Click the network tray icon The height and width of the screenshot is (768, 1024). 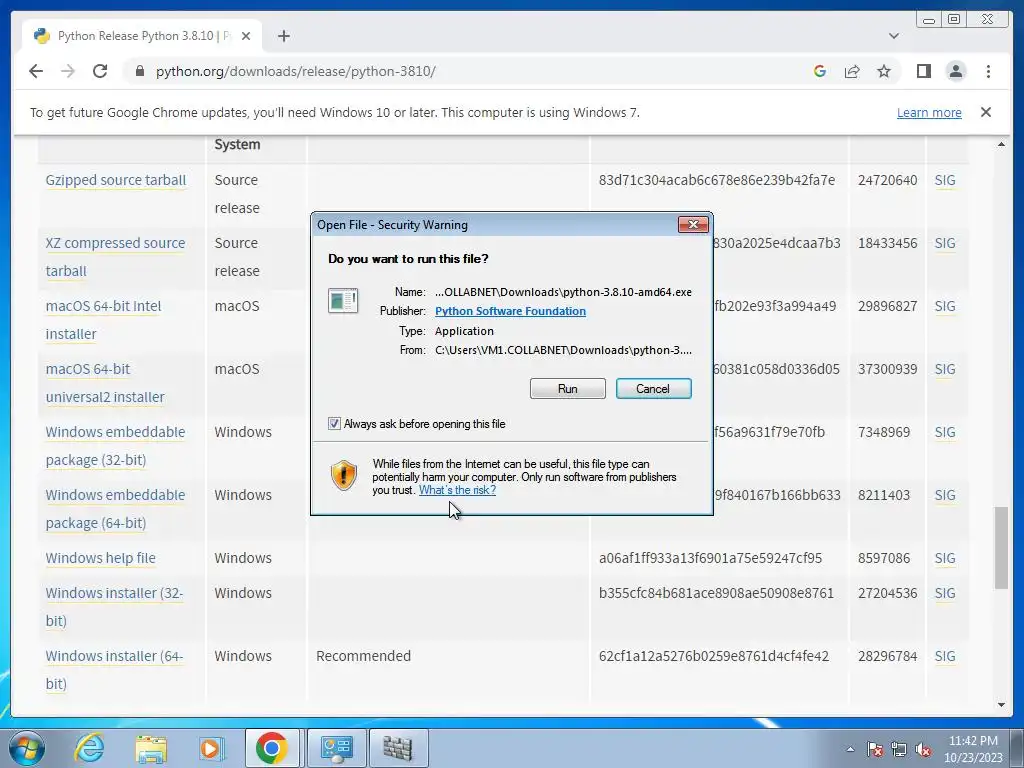tap(899, 749)
